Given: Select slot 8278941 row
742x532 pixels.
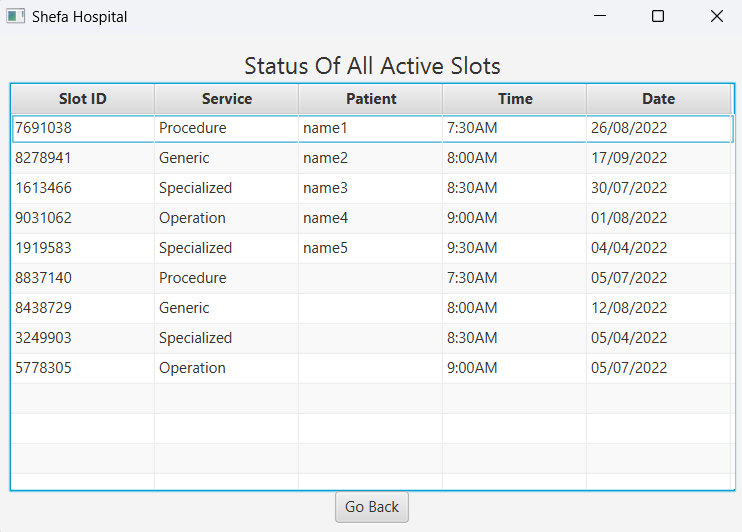Looking at the screenshot, I should [44, 158].
